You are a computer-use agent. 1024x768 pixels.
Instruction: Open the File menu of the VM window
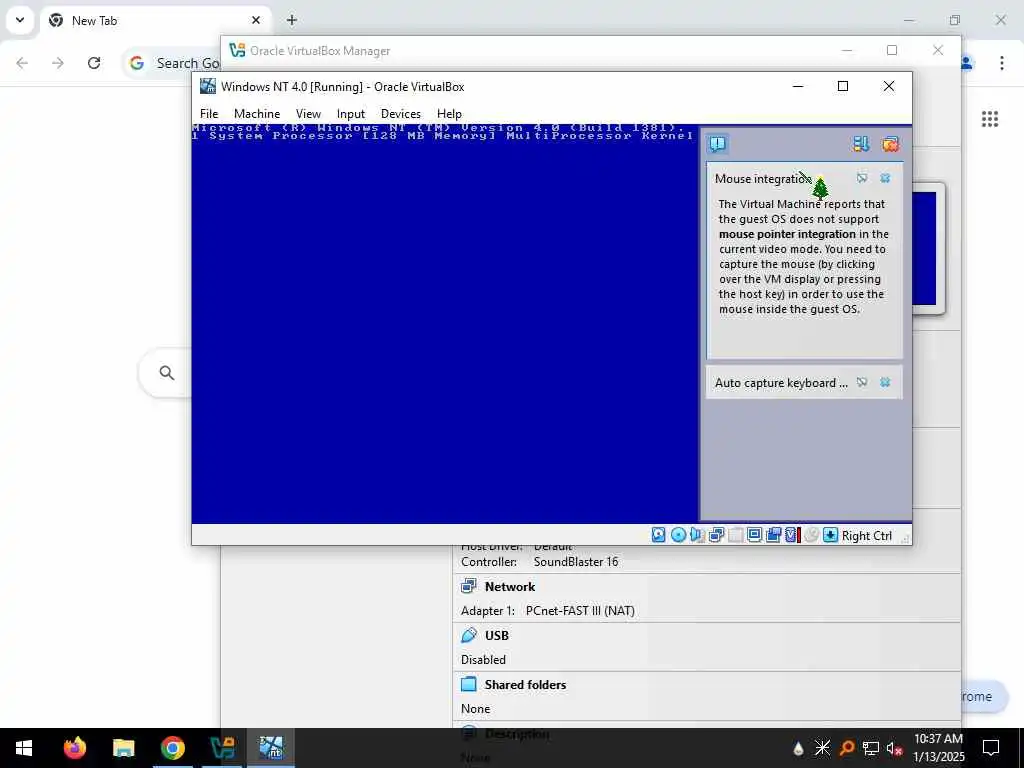[x=209, y=114]
